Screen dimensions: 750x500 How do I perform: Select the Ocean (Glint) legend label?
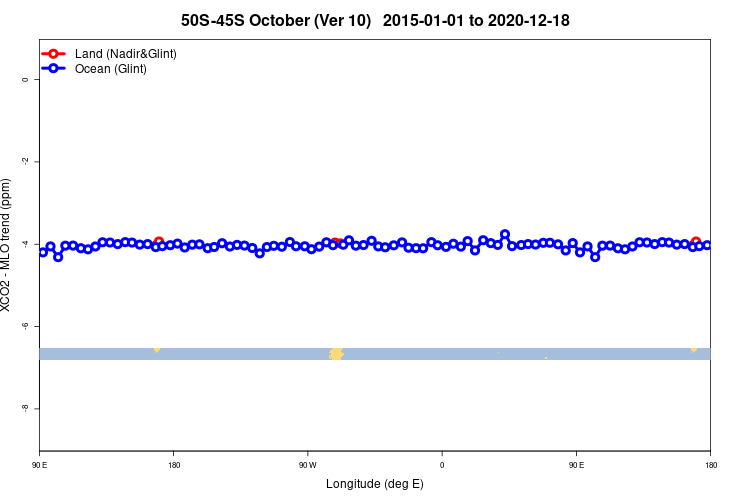pyautogui.click(x=110, y=69)
